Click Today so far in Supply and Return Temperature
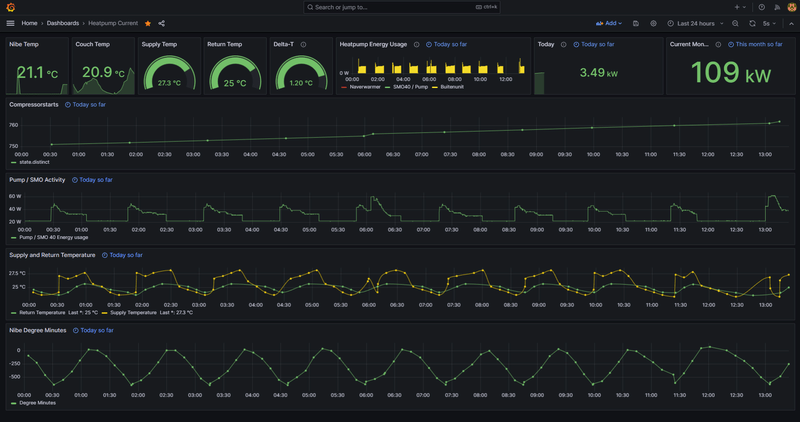800x422 pixels. tap(122, 255)
